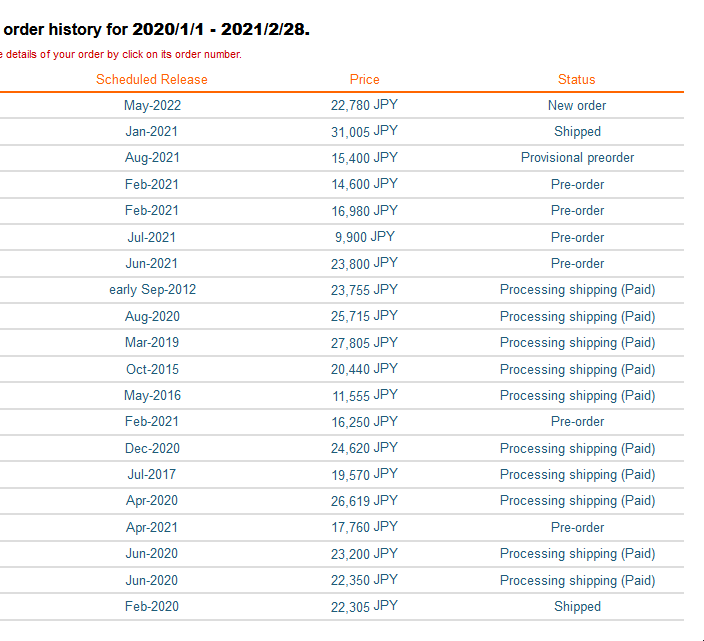
Task: Click status in the Aug-2020 row
Action: click(577, 316)
